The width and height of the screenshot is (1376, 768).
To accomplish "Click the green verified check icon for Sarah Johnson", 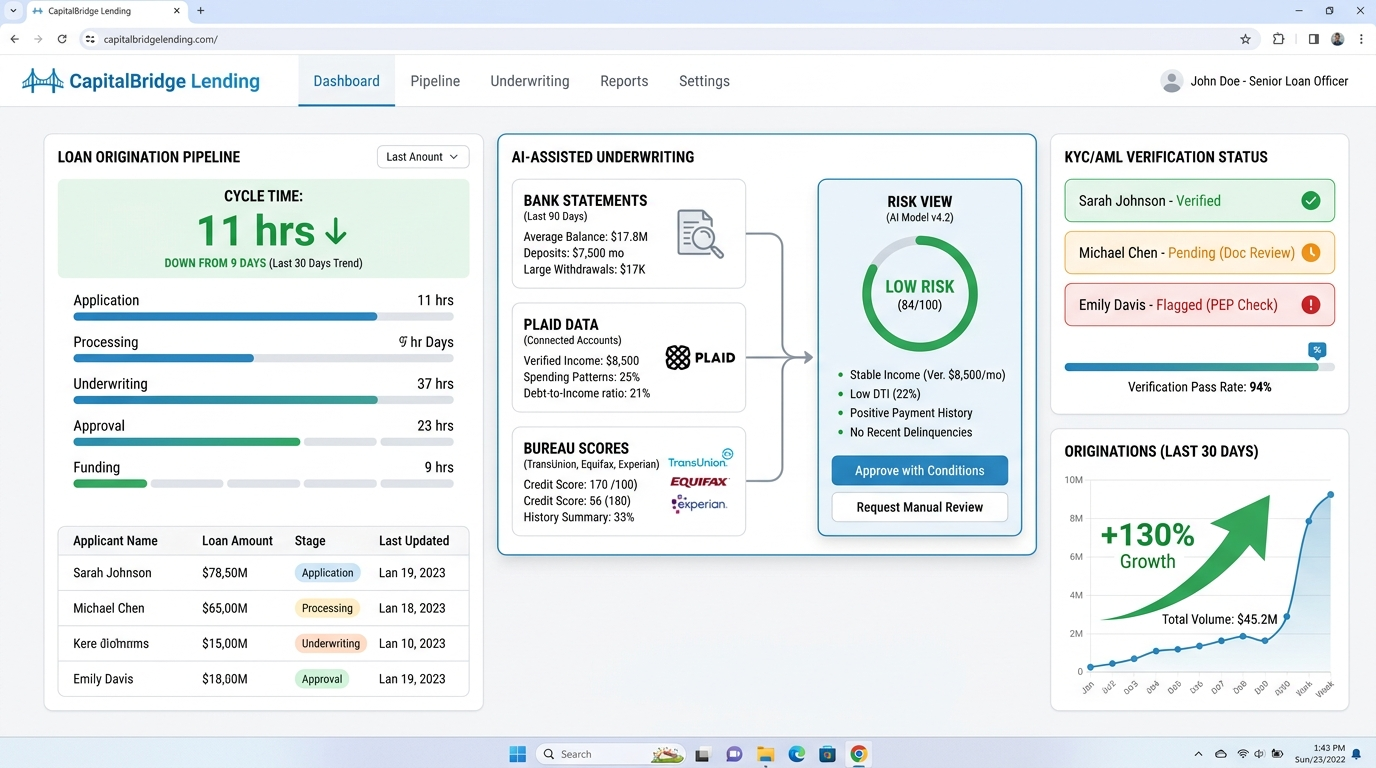I will (x=1310, y=201).
